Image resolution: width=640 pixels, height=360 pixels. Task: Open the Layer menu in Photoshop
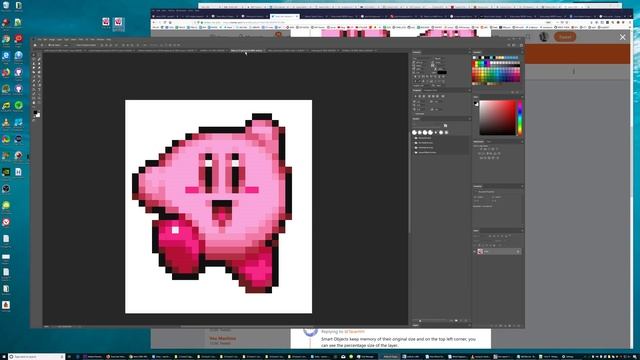(x=60, y=40)
